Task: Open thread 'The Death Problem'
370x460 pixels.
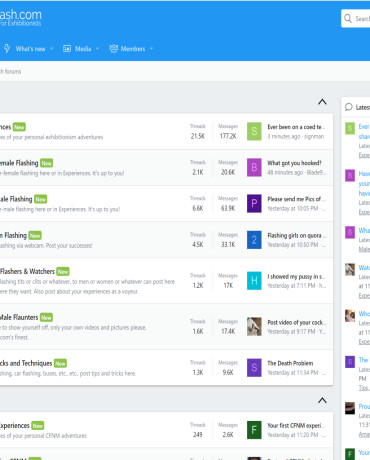Action: coord(290,363)
